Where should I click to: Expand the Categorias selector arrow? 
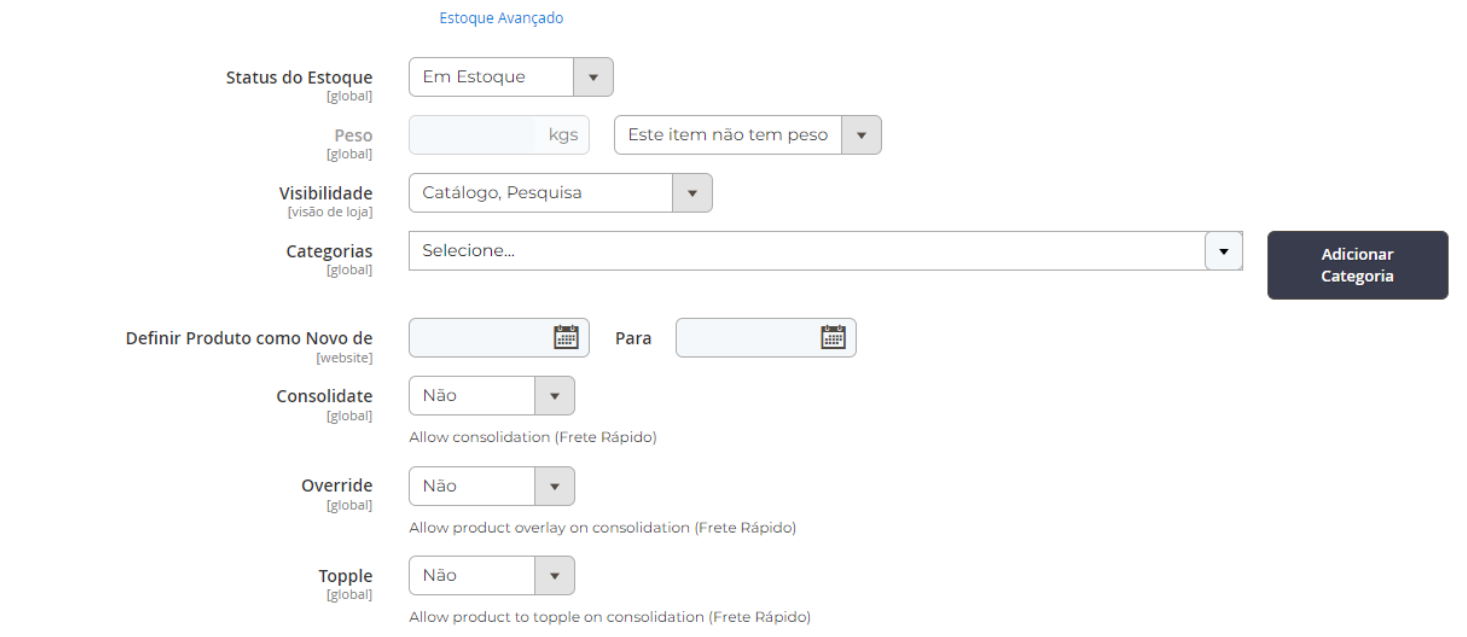(x=1223, y=251)
